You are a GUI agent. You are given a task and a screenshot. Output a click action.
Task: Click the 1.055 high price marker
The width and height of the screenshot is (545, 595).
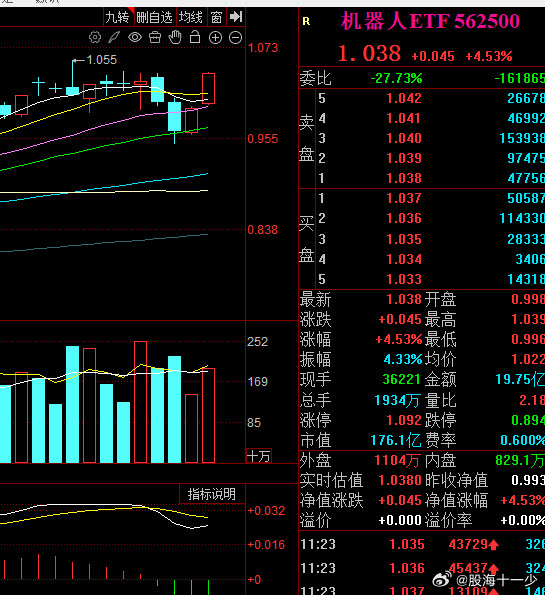101,60
